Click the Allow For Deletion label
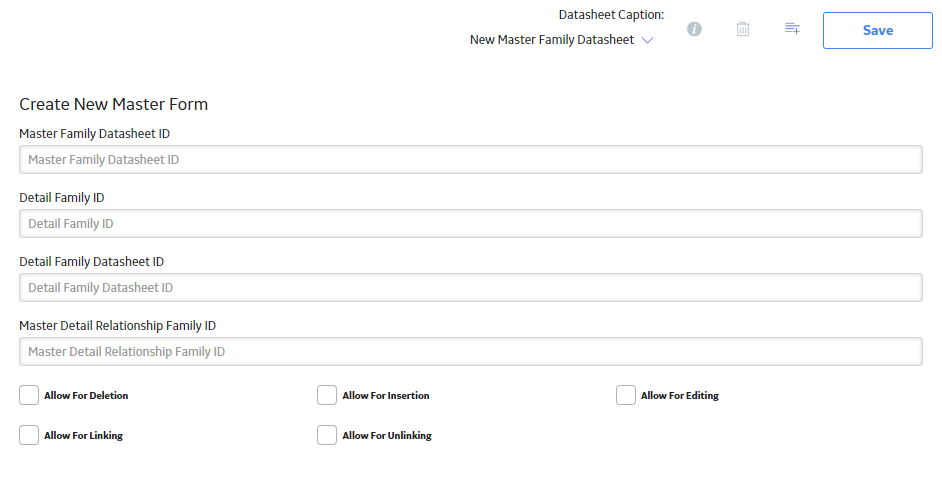 (x=86, y=395)
